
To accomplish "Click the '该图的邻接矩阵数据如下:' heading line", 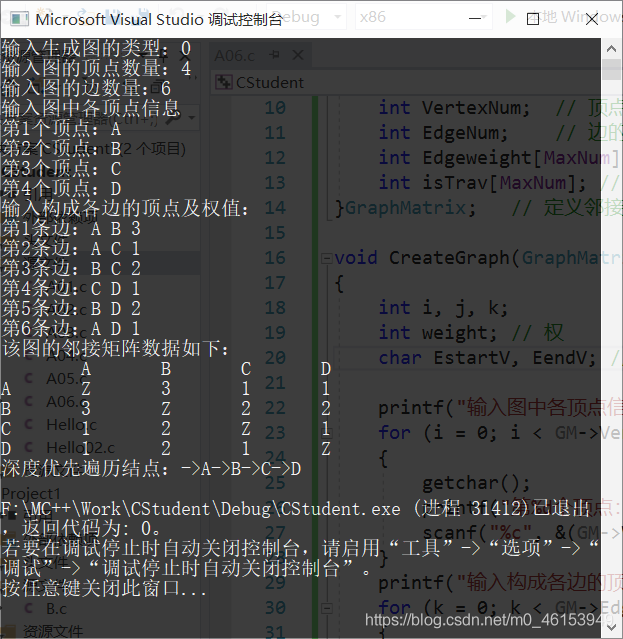I will point(115,349).
